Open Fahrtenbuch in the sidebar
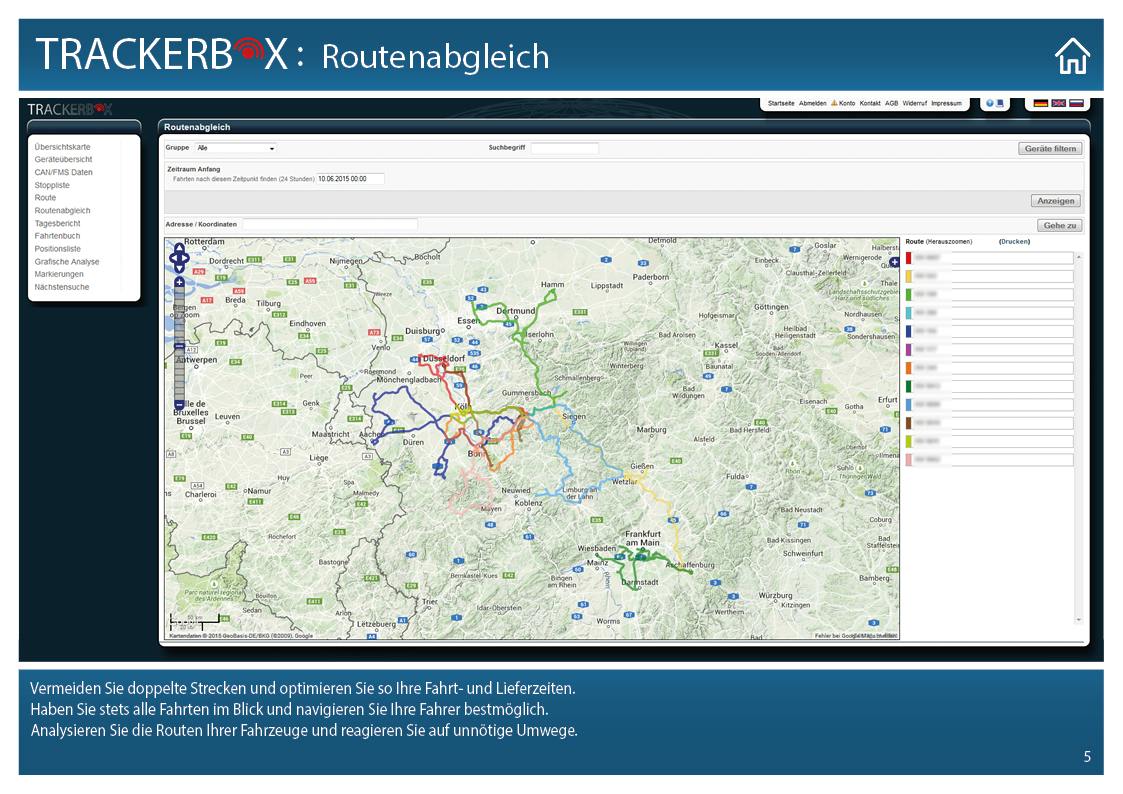 pos(57,236)
